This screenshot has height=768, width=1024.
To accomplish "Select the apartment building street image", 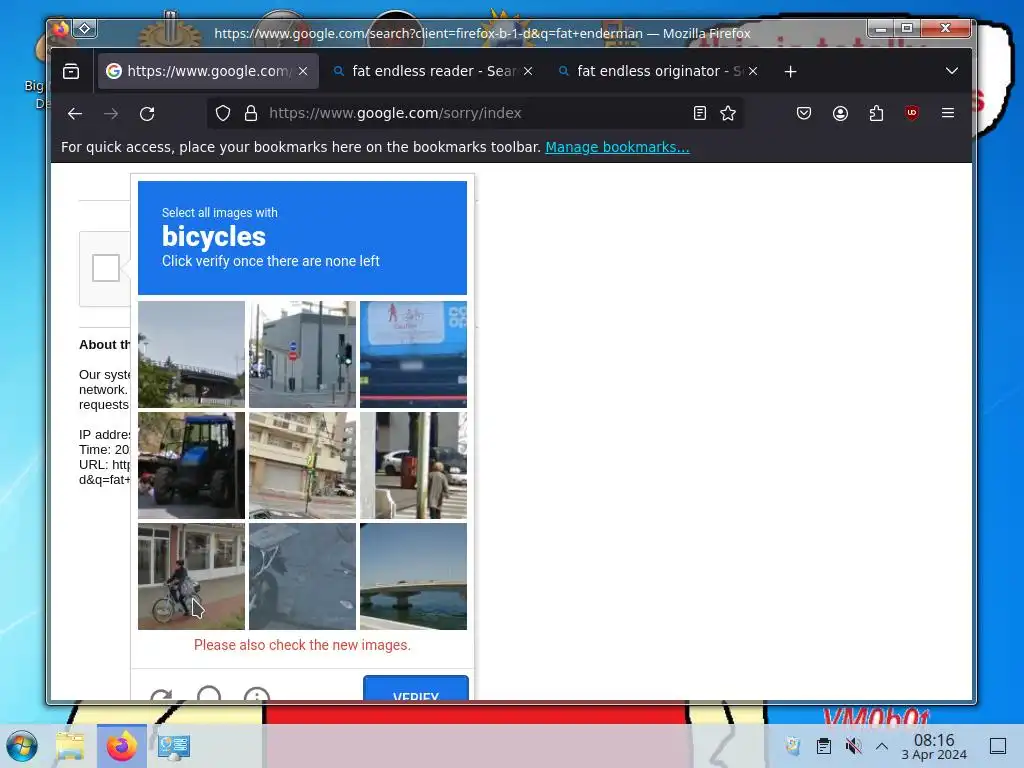I will tap(302, 466).
